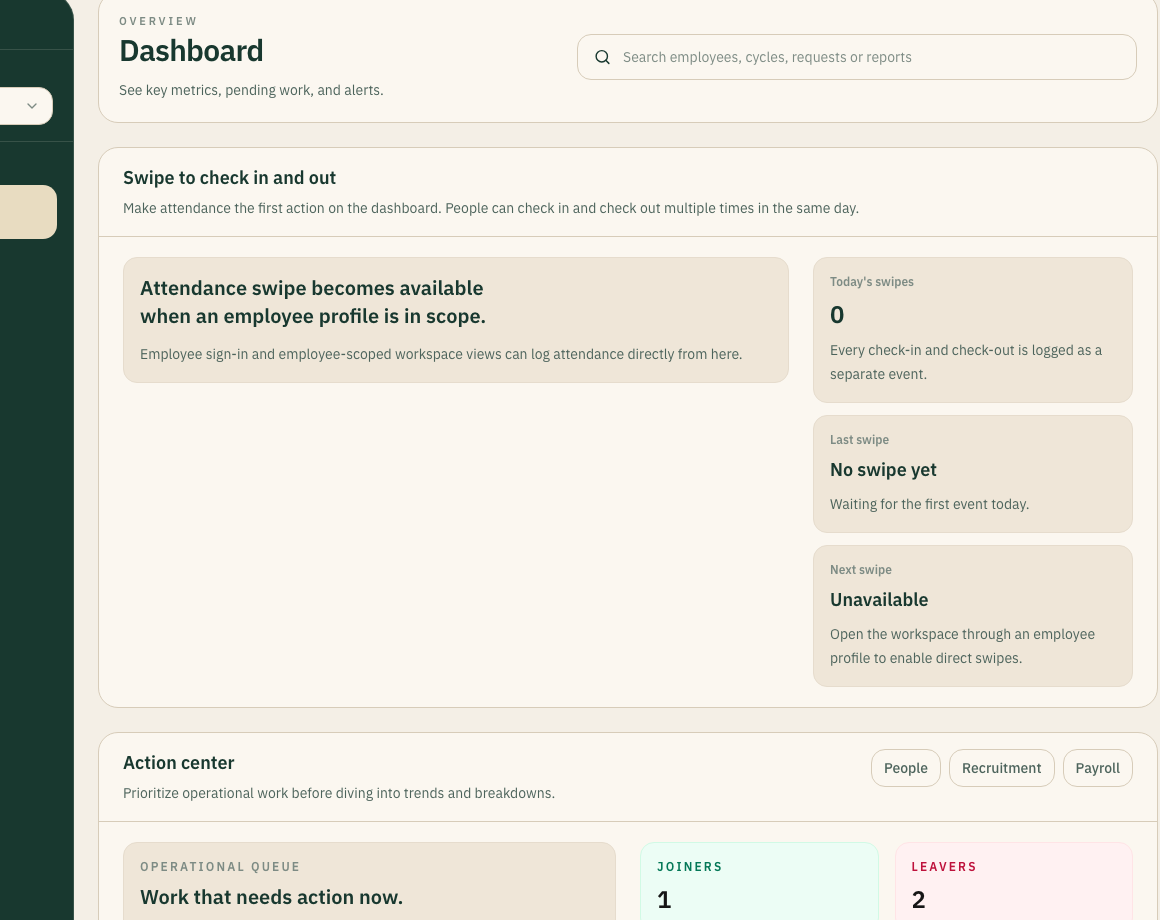Click the Next swipe Unavailable card

[972, 615]
